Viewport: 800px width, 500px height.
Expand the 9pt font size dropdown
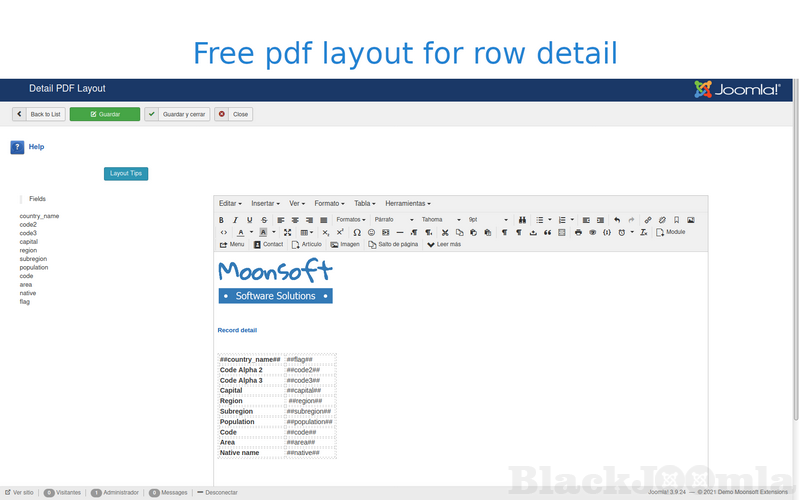click(488, 220)
